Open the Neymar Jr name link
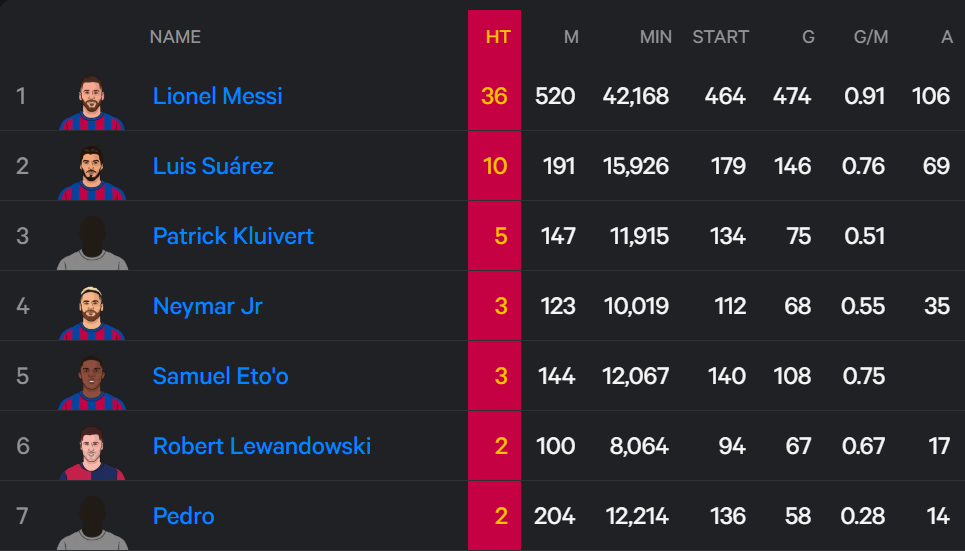The height and width of the screenshot is (551, 965). (x=207, y=306)
